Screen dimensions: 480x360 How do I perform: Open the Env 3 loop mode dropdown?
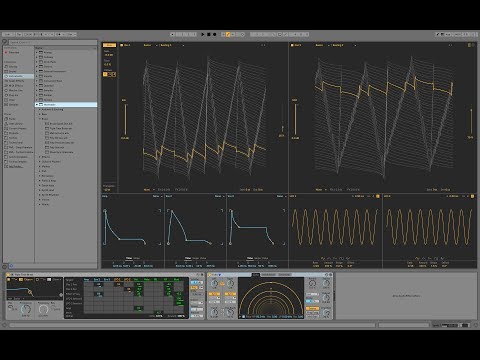point(282,196)
